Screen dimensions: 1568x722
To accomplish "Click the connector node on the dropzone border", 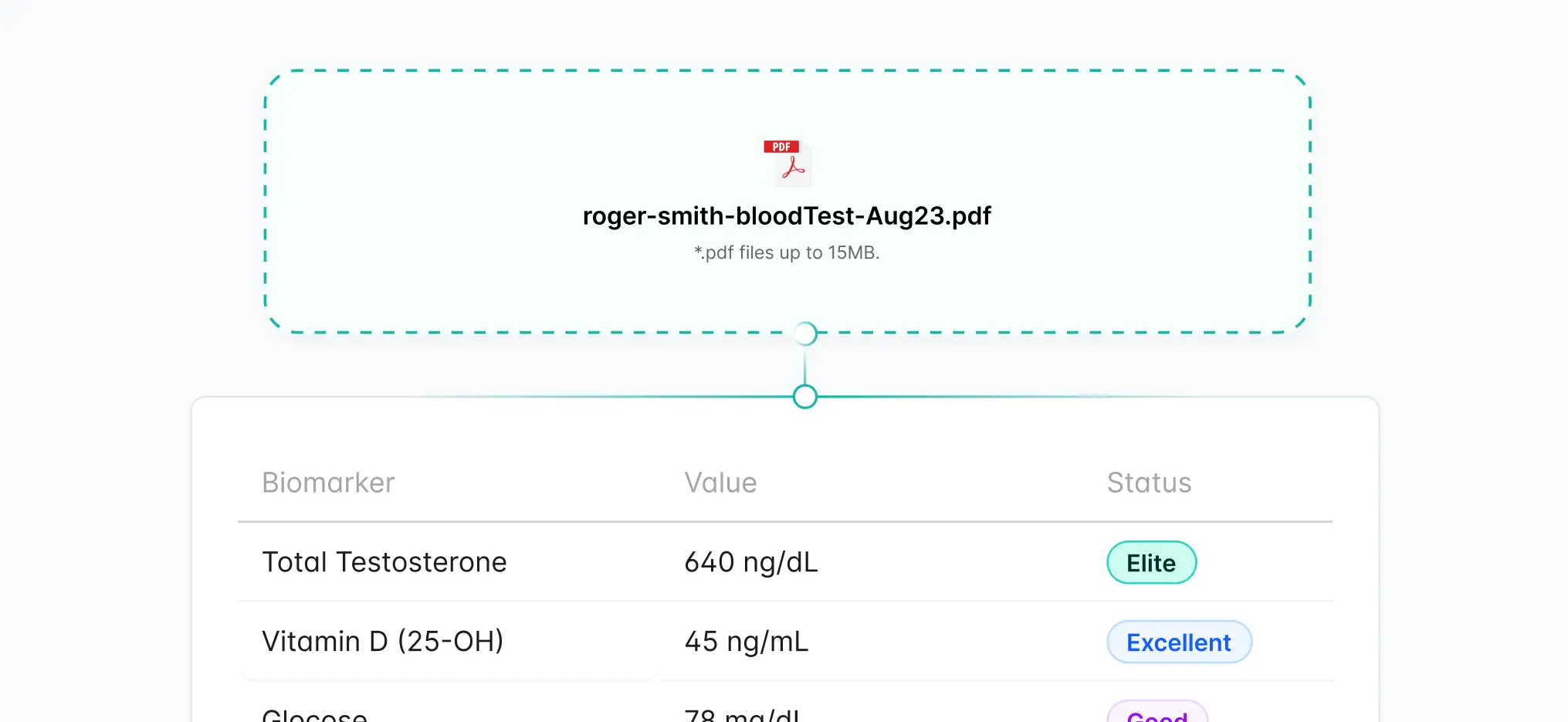I will pos(805,334).
